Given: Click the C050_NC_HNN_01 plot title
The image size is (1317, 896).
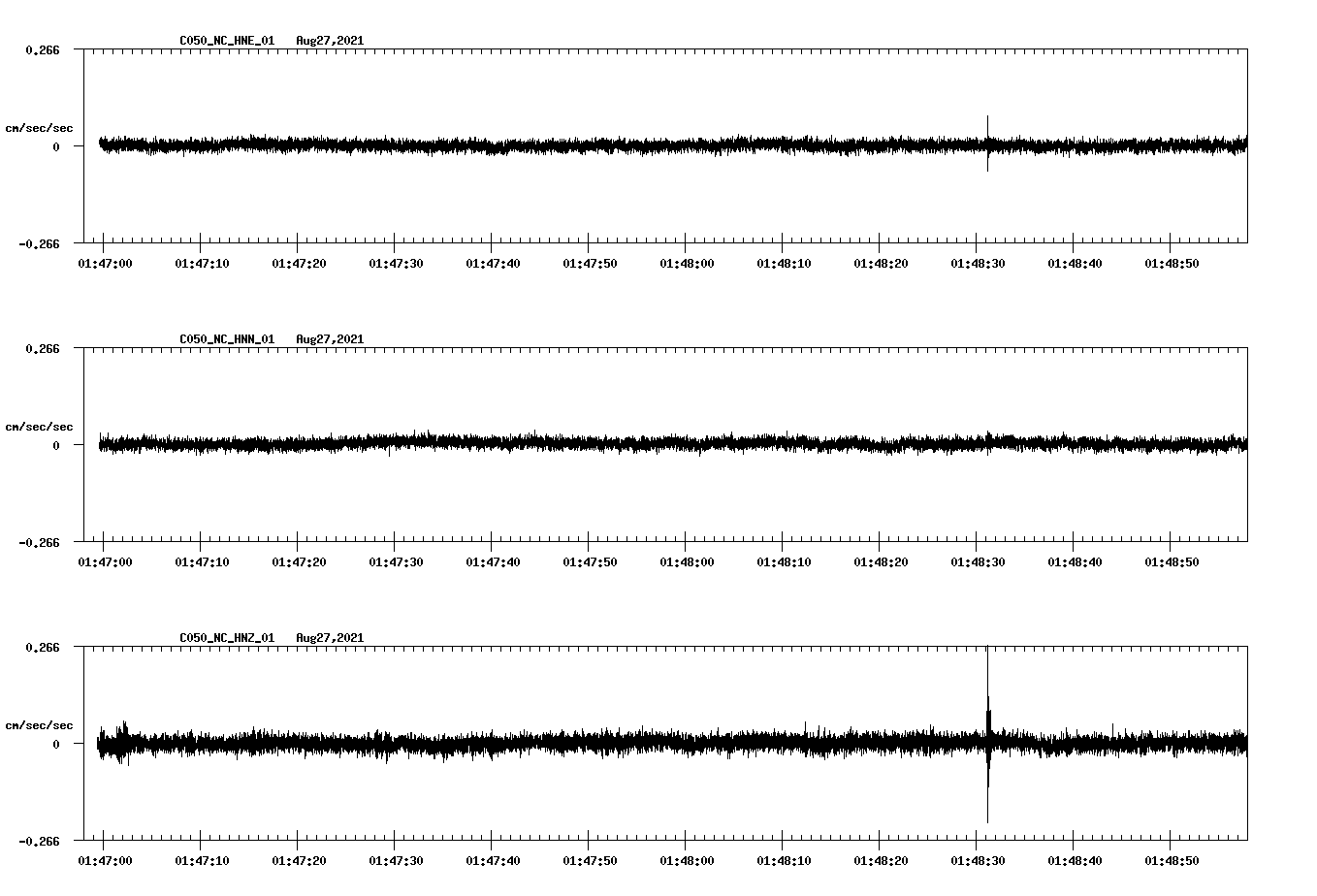Looking at the screenshot, I should coord(227,339).
